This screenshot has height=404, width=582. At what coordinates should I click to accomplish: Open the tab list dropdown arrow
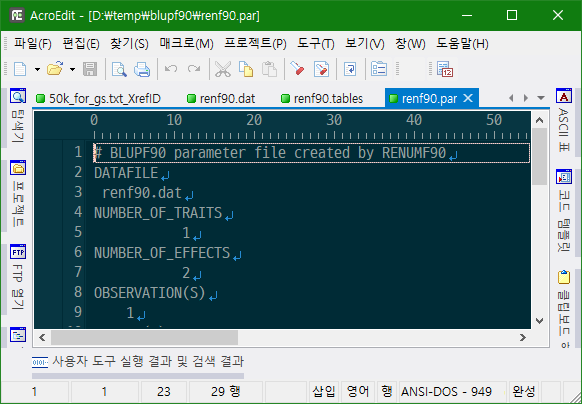(x=541, y=98)
